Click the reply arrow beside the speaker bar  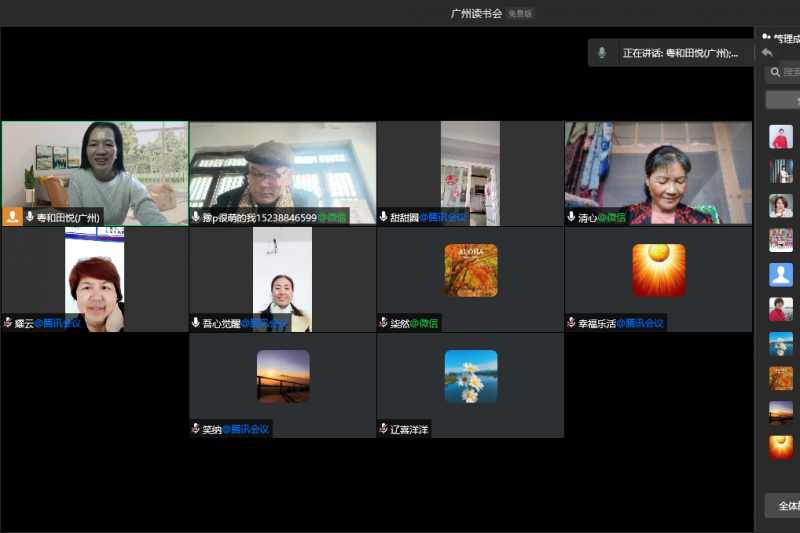pos(767,53)
